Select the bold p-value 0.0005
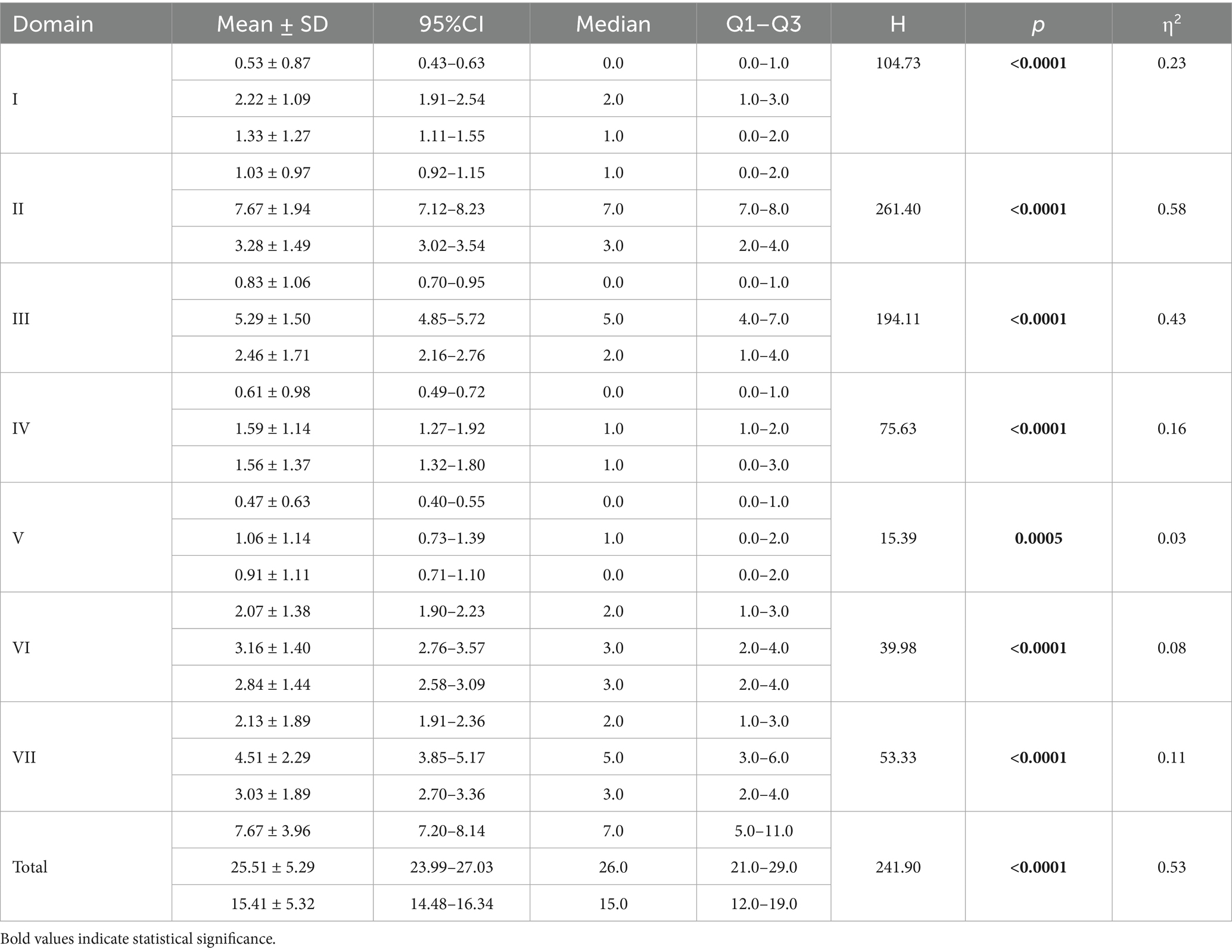This screenshot has height=952, width=1232. (x=1038, y=538)
